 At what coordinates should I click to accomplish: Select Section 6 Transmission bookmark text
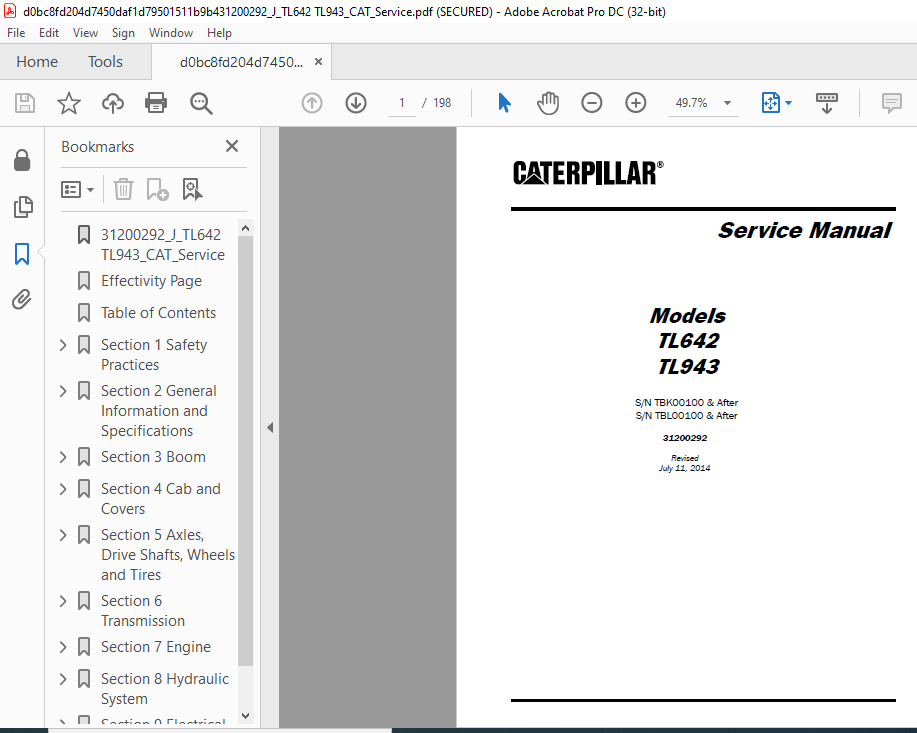pos(143,611)
